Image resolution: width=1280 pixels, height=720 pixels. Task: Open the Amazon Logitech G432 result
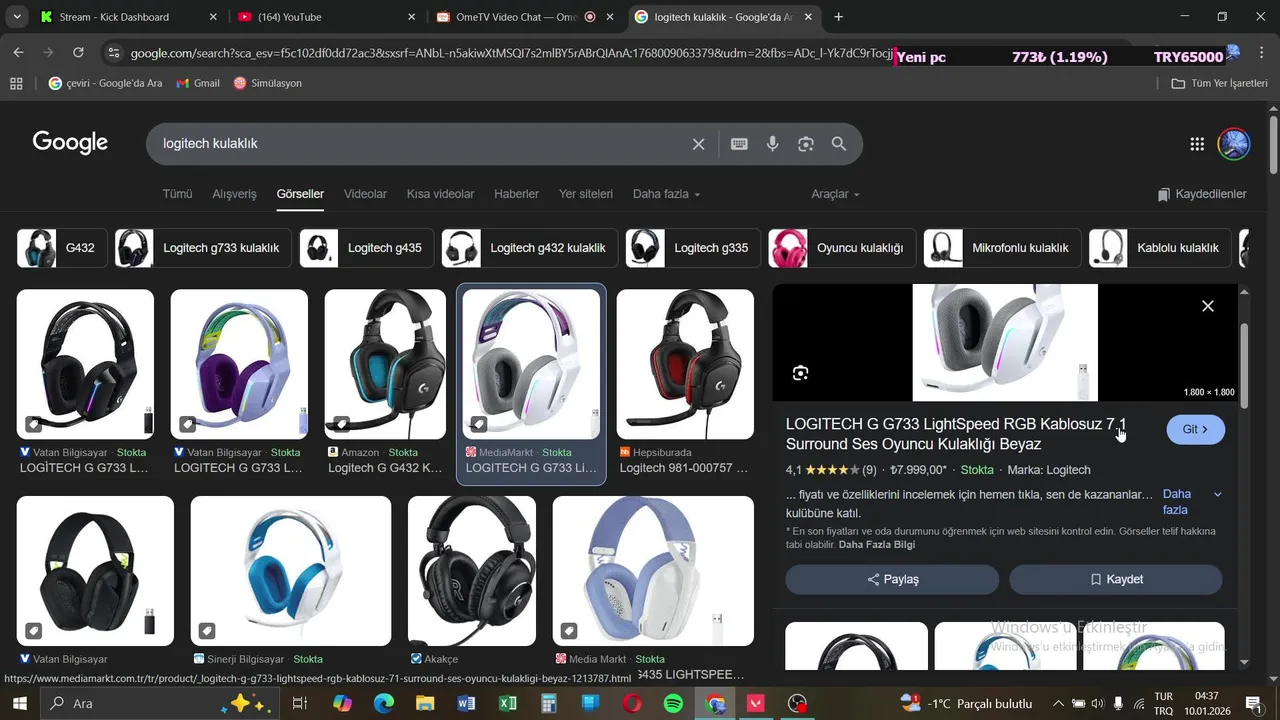(385, 365)
